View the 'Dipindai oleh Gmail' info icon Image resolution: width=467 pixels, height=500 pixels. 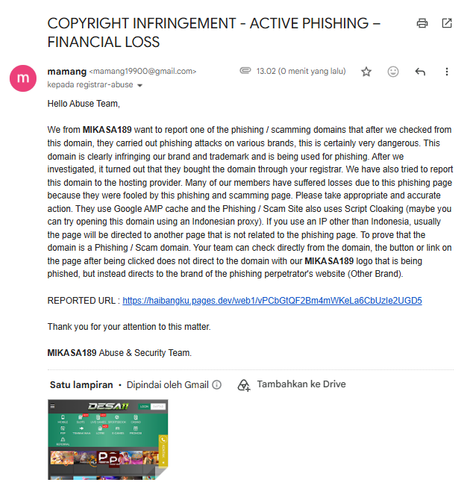[x=217, y=385]
